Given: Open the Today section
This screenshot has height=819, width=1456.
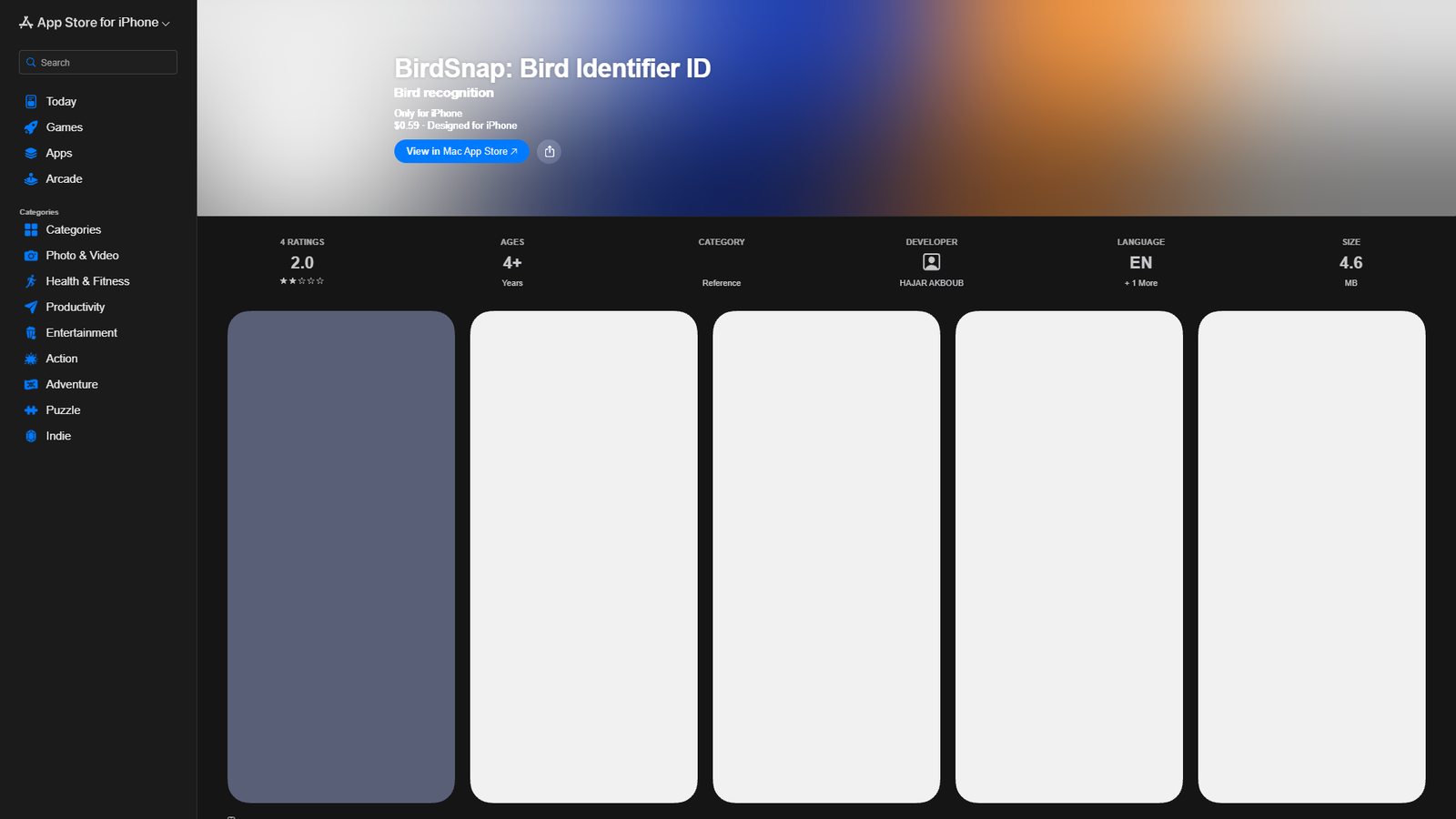Looking at the screenshot, I should pyautogui.click(x=61, y=102).
